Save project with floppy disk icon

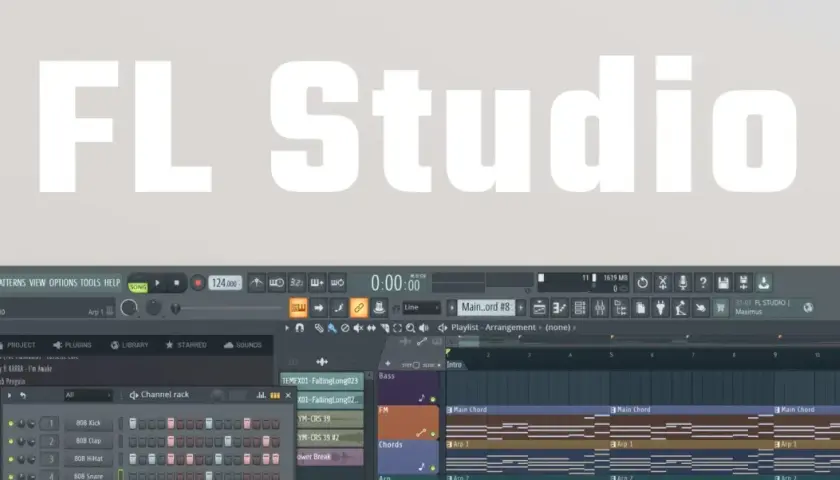pyautogui.click(x=723, y=282)
